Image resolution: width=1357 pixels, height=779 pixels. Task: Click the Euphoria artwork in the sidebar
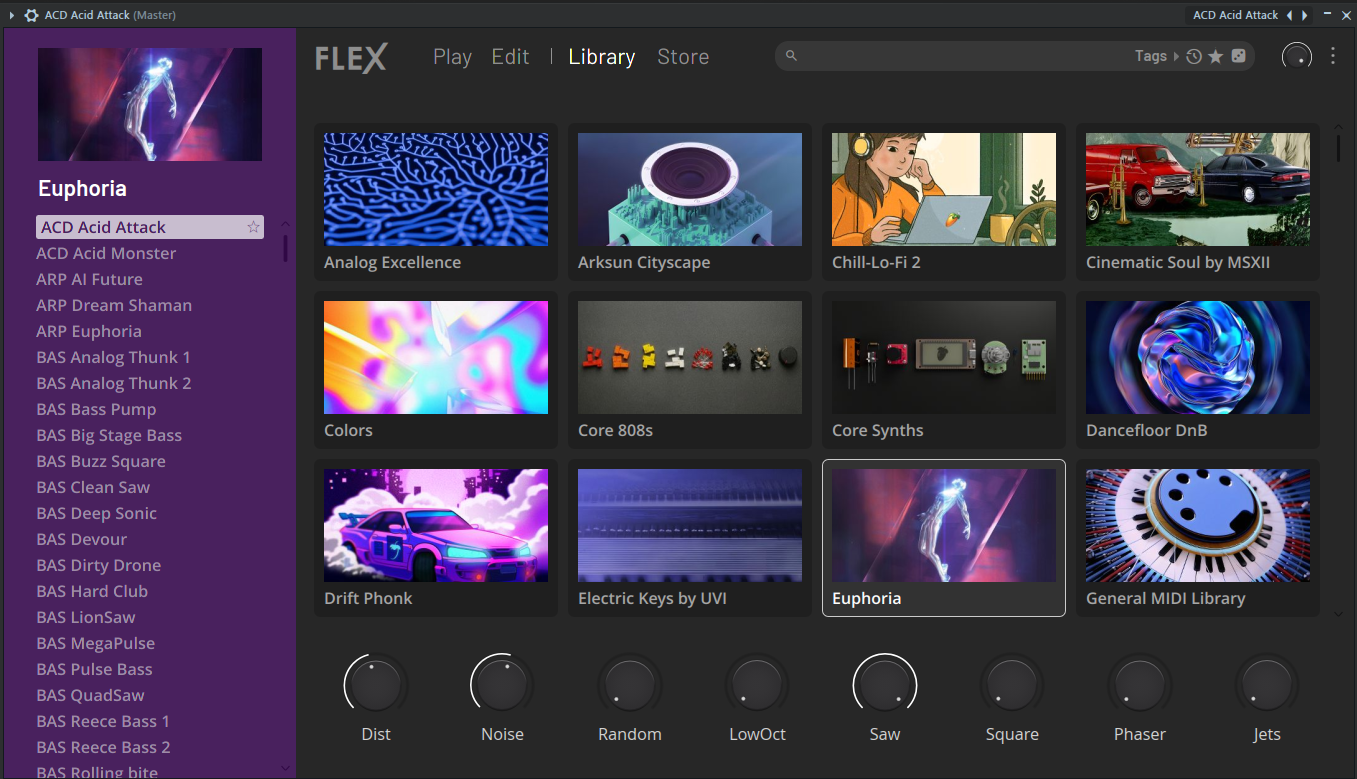[150, 105]
